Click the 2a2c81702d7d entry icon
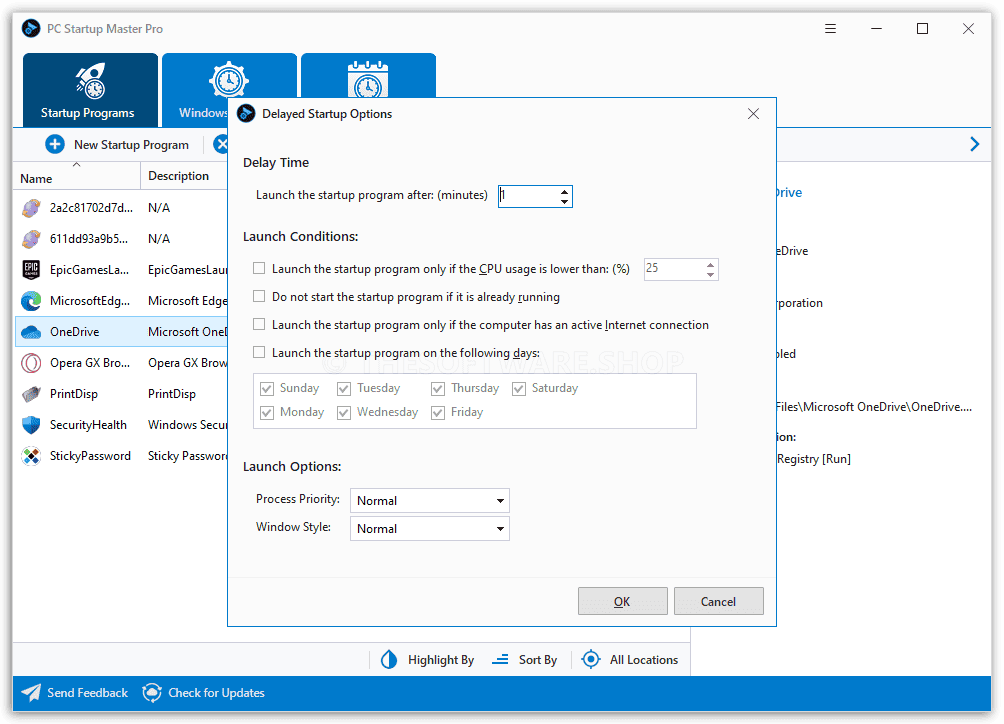Screen dimensions: 1004x724 31,208
